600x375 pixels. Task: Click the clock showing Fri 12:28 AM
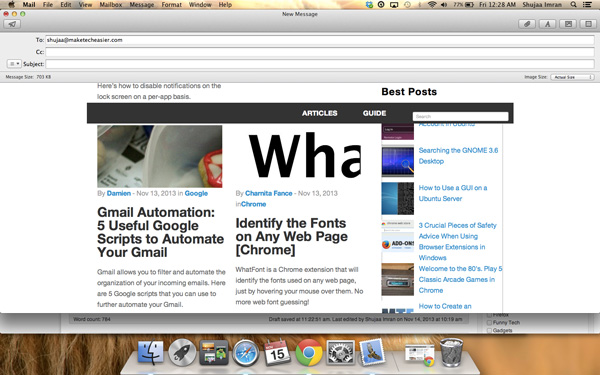click(x=497, y=5)
